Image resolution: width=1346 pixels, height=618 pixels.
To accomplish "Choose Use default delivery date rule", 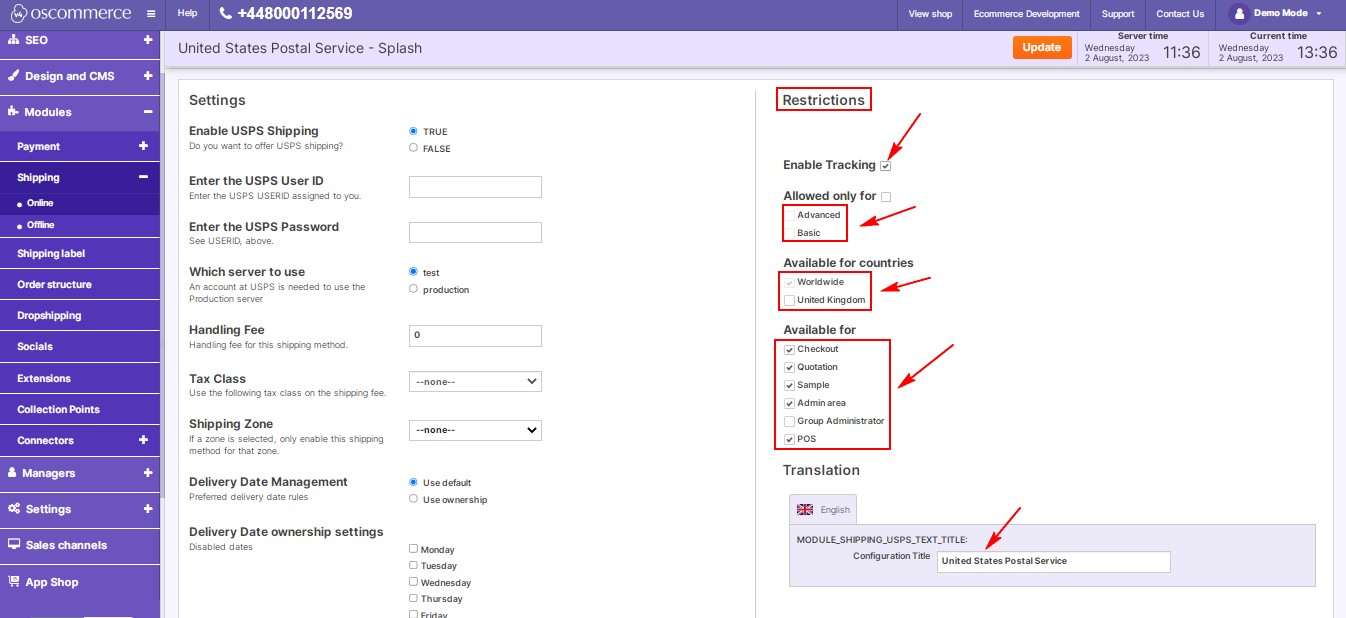I will click(x=414, y=482).
